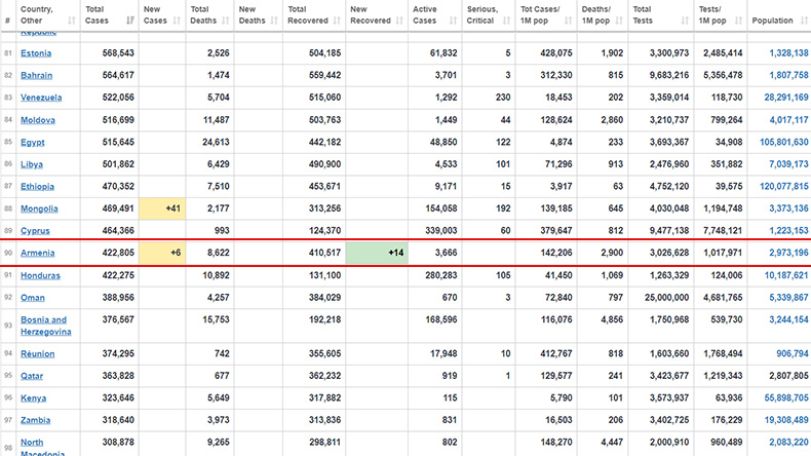Sort by Tests/1M pop column

pos(720,15)
